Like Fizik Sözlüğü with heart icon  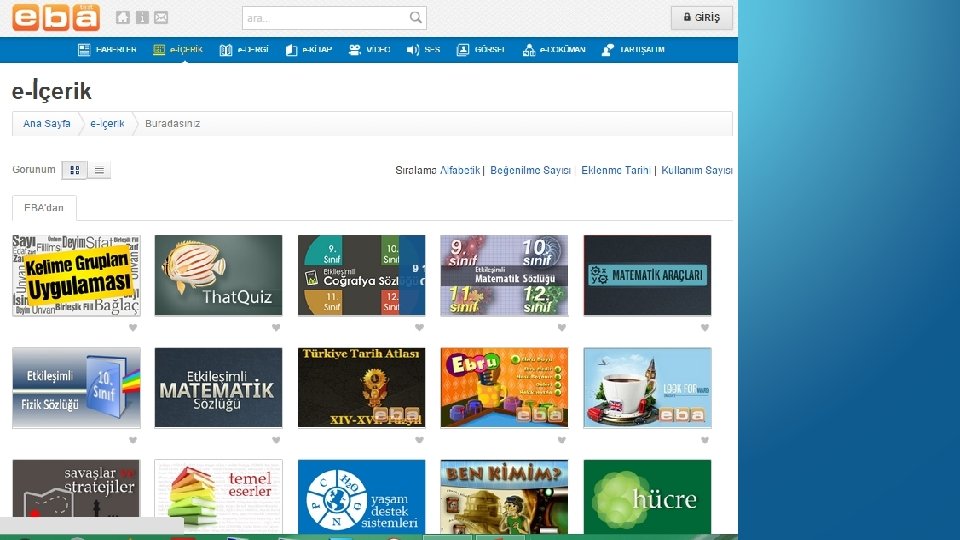(x=133, y=440)
